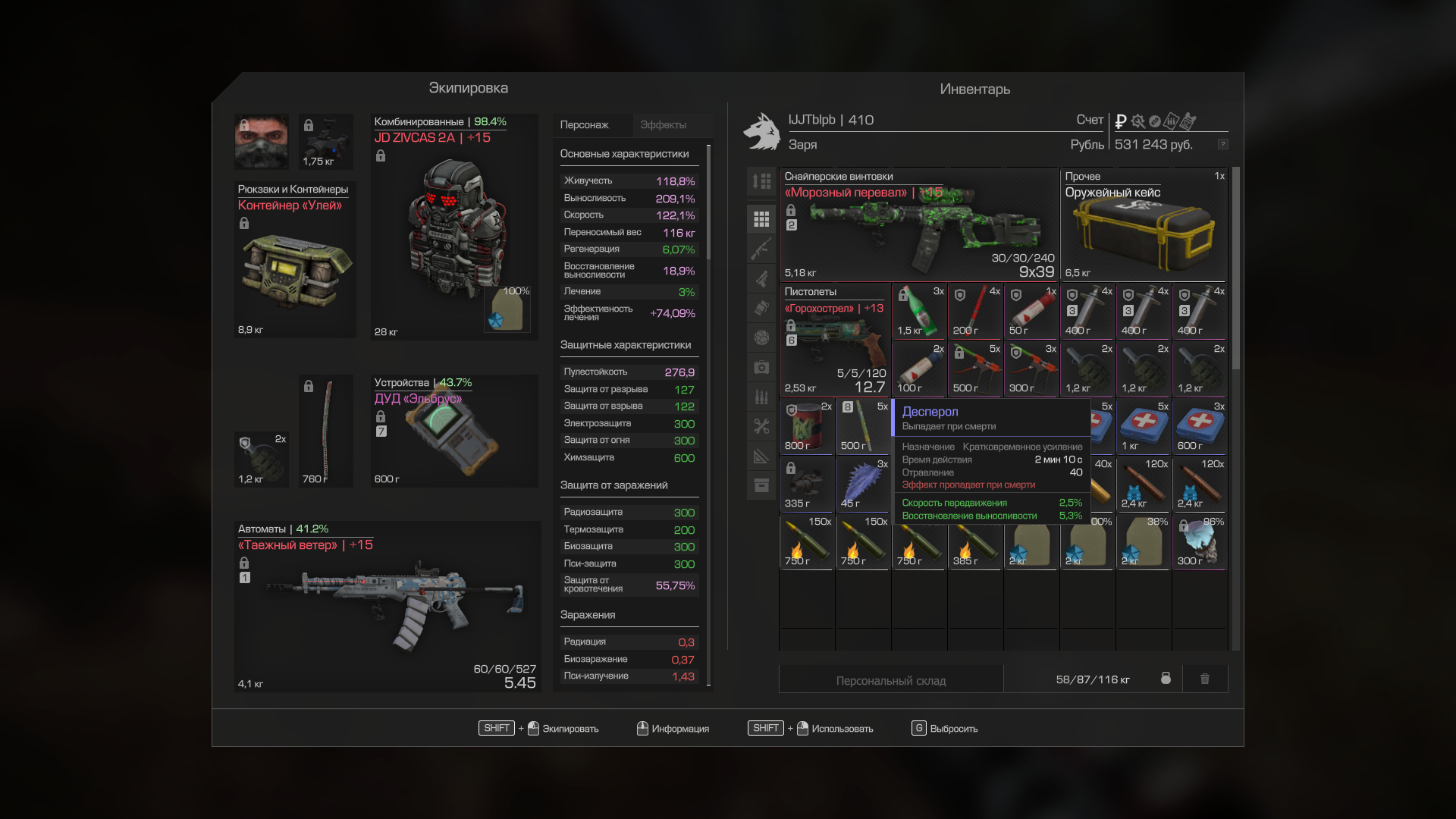Image resolution: width=1456 pixels, height=819 pixels.
Task: Filter inventory by assault rifle icon
Action: pyautogui.click(x=761, y=249)
